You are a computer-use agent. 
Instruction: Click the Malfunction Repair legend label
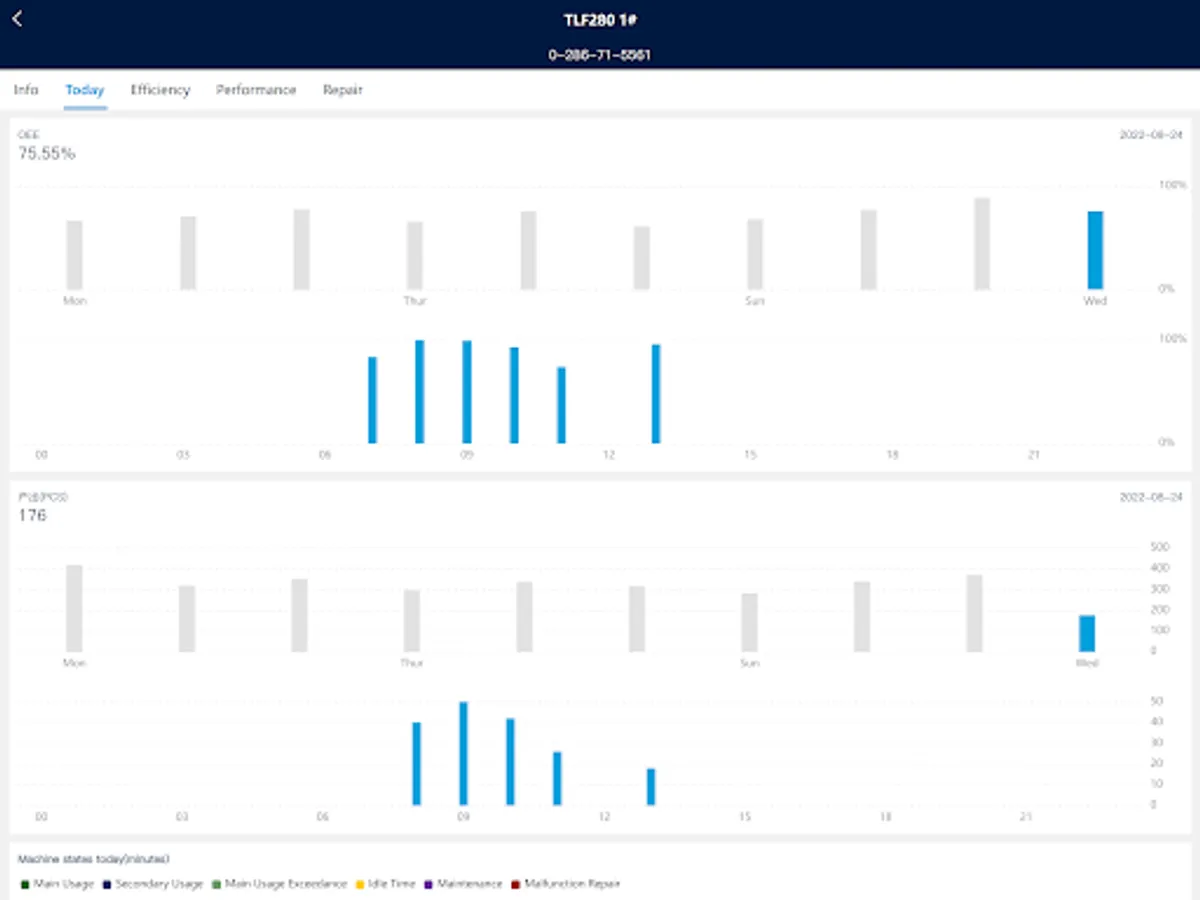[x=572, y=884]
